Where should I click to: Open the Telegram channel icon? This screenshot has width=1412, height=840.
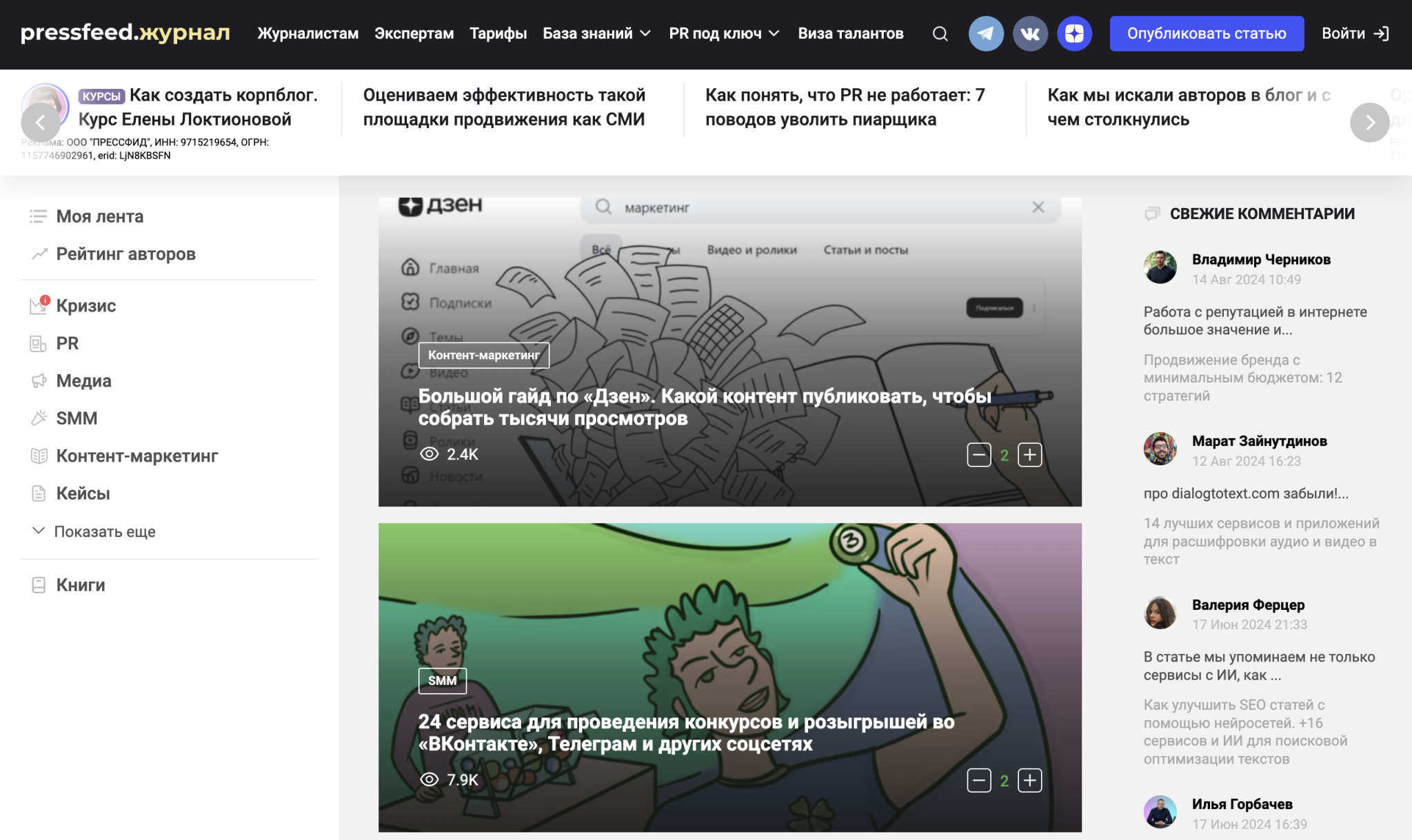coord(986,34)
